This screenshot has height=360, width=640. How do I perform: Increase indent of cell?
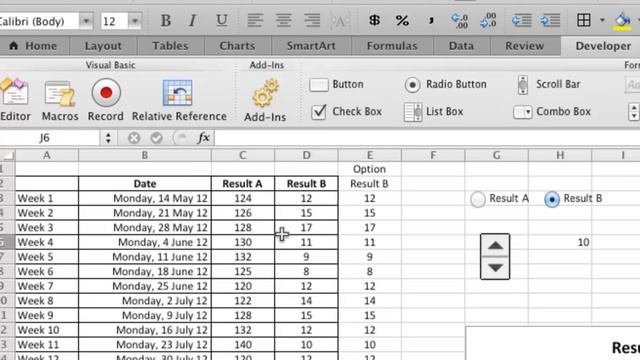tap(550, 20)
